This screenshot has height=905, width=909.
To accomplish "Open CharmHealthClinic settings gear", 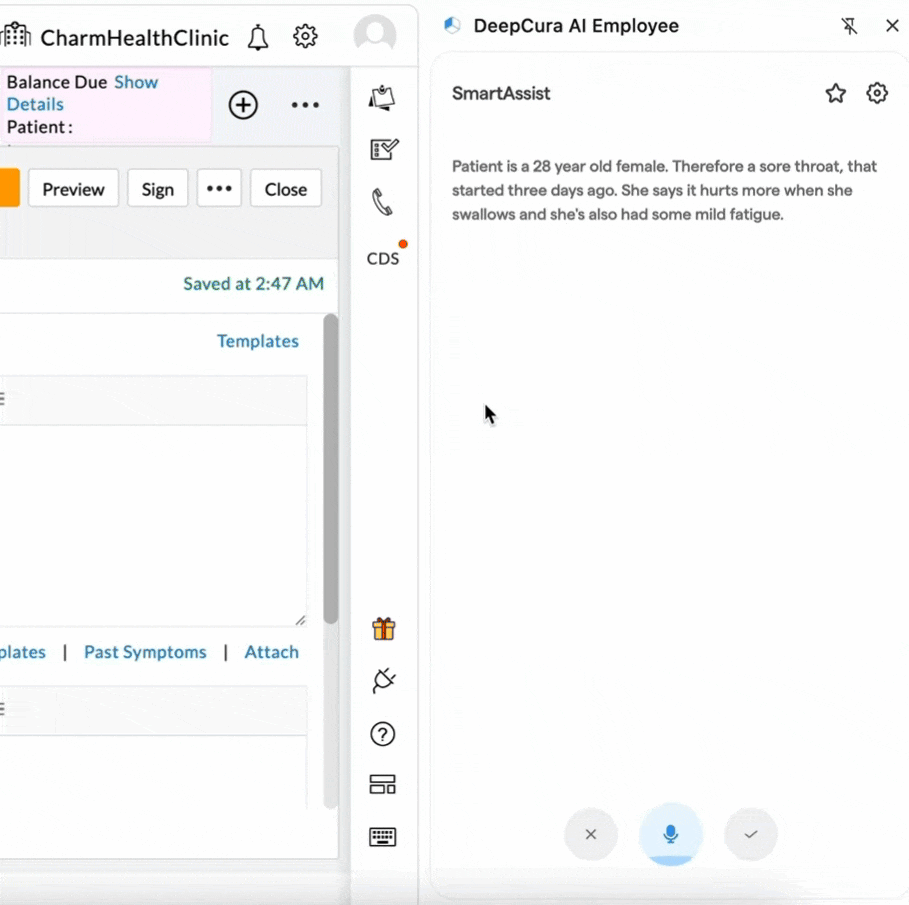I will point(305,37).
